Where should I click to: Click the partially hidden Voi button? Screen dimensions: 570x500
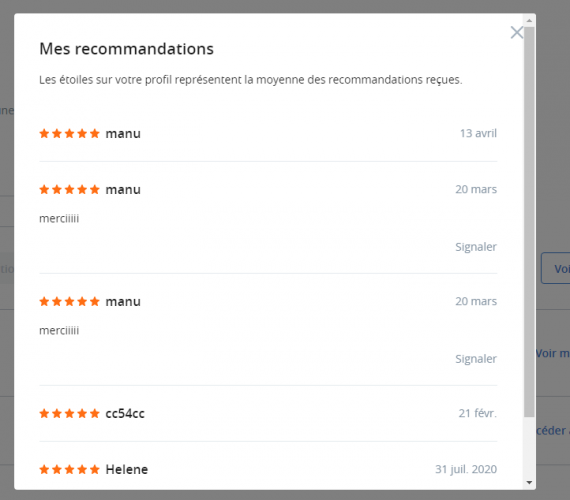[x=555, y=268]
